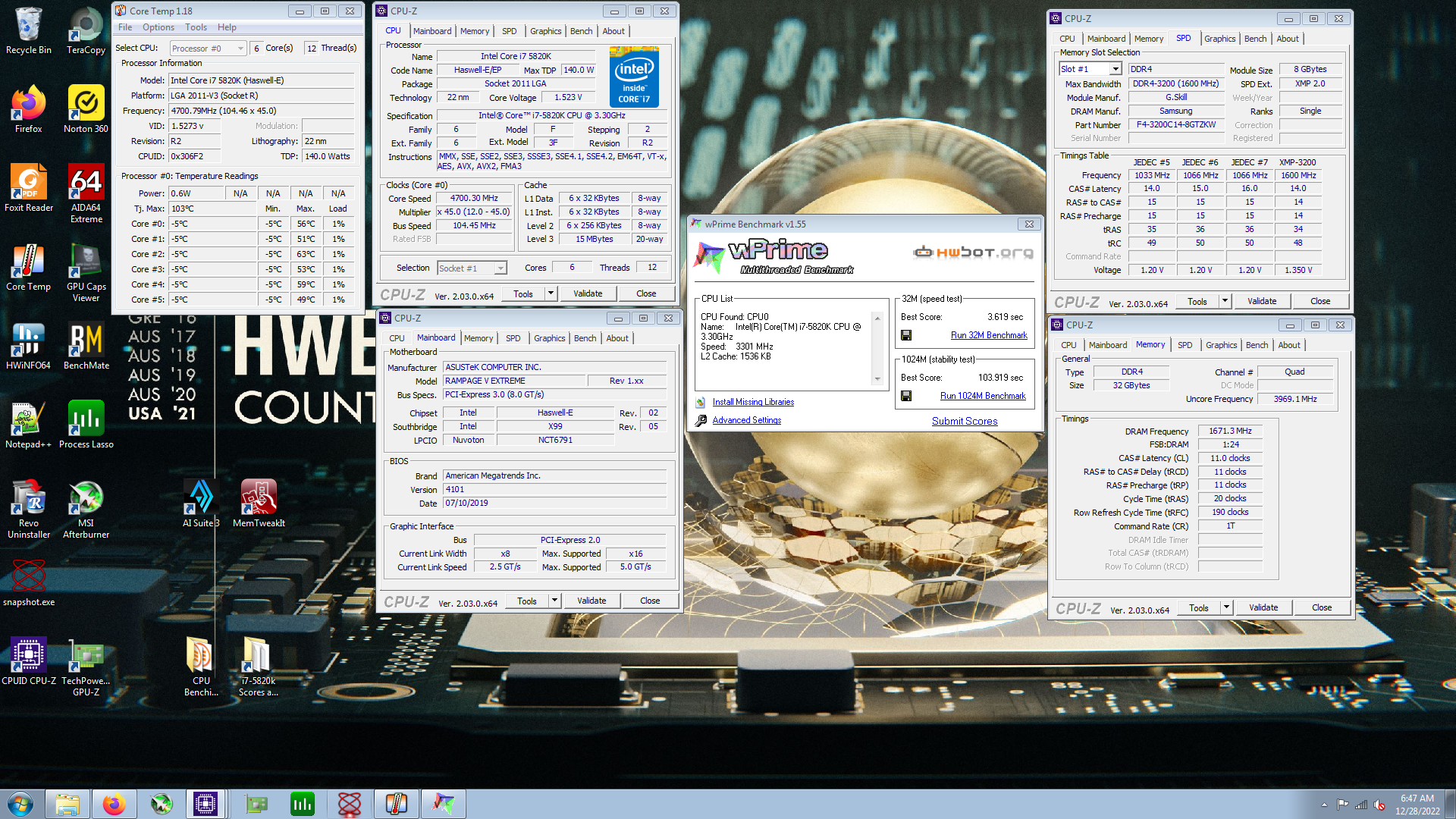
Task: Open the Core Temp Tools menu
Action: click(196, 27)
